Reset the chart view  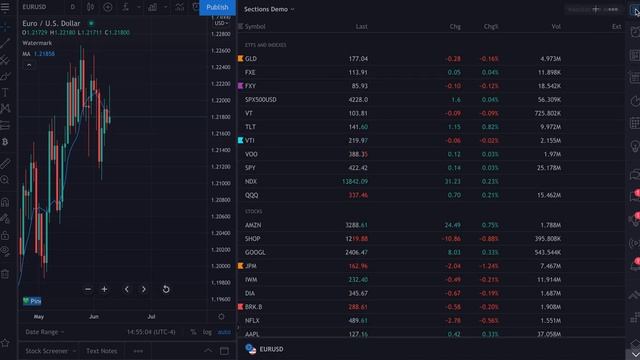(166, 289)
